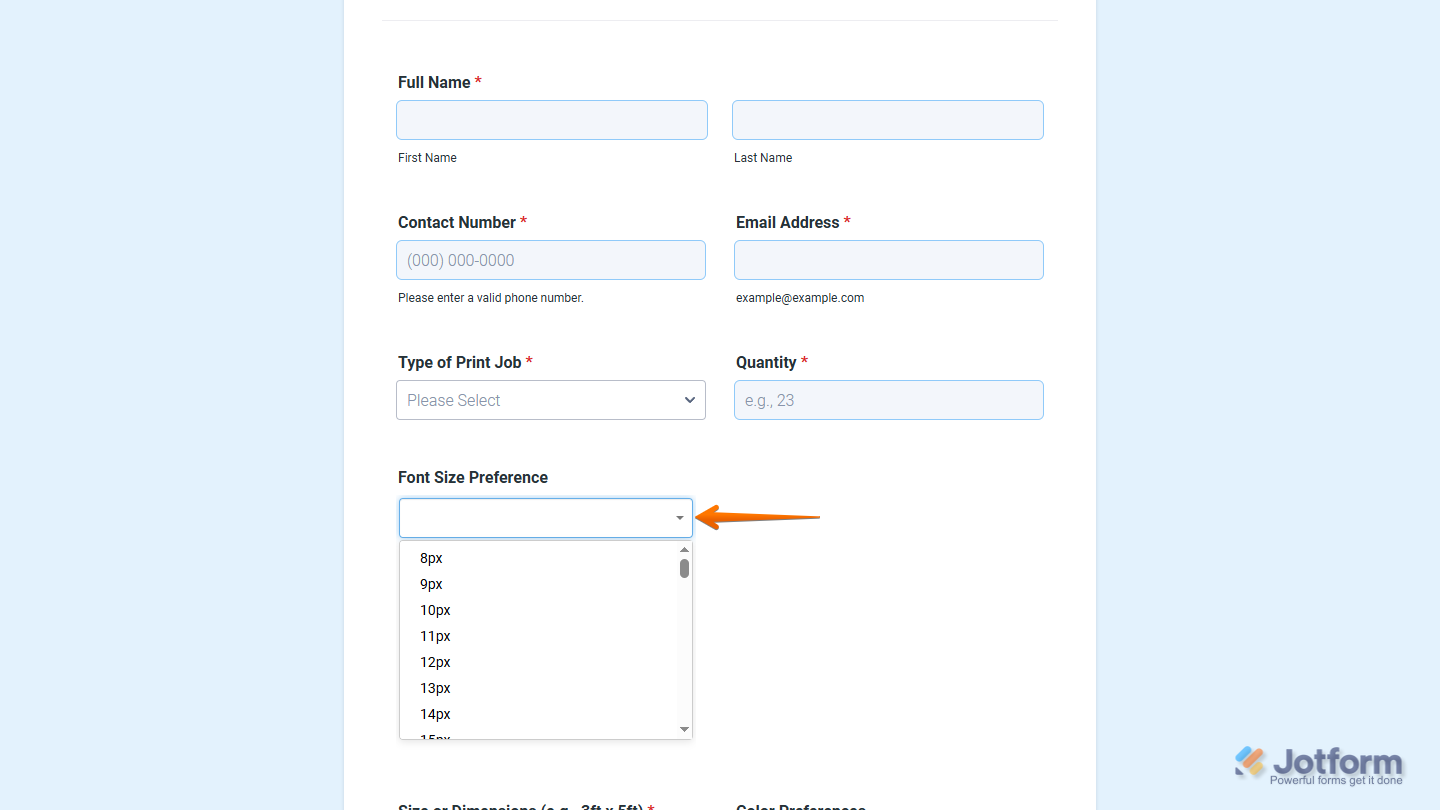Open the Font Size Preference dropdown
The image size is (1440, 810).
click(545, 517)
